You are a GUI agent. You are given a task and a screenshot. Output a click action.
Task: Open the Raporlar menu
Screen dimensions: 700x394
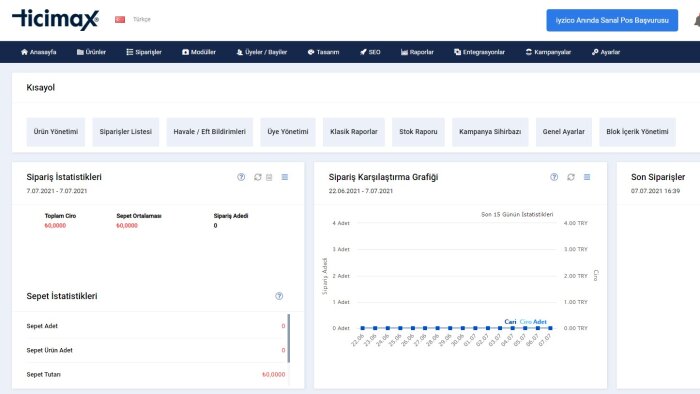(417, 52)
